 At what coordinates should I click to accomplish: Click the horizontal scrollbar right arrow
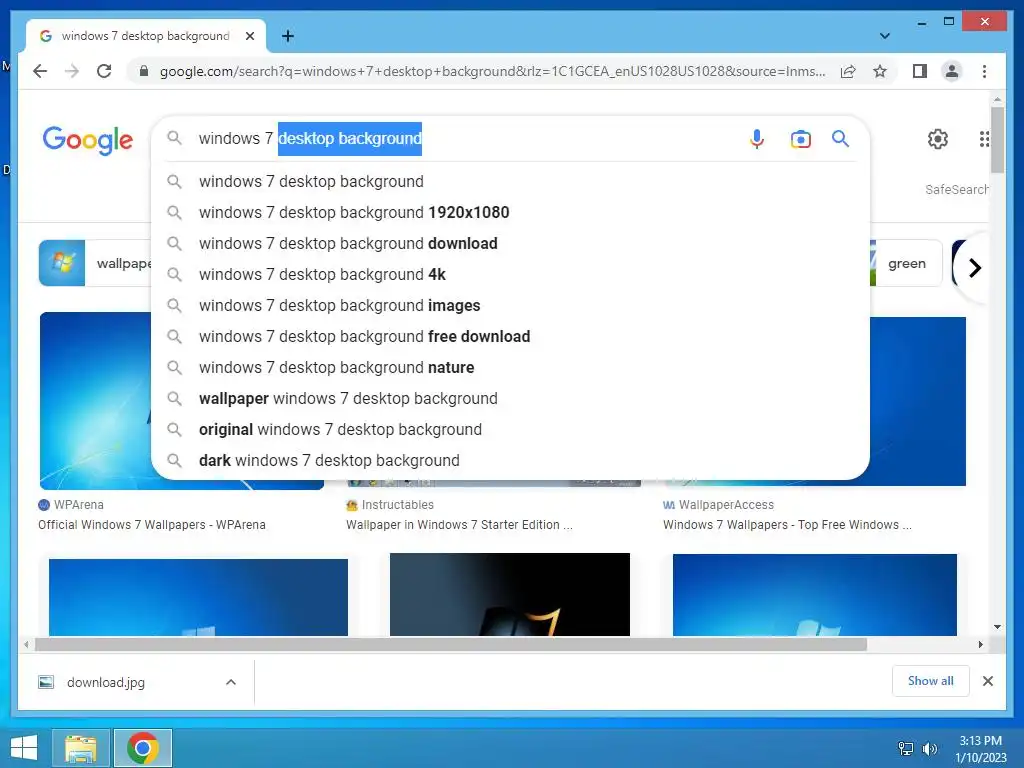click(x=980, y=645)
